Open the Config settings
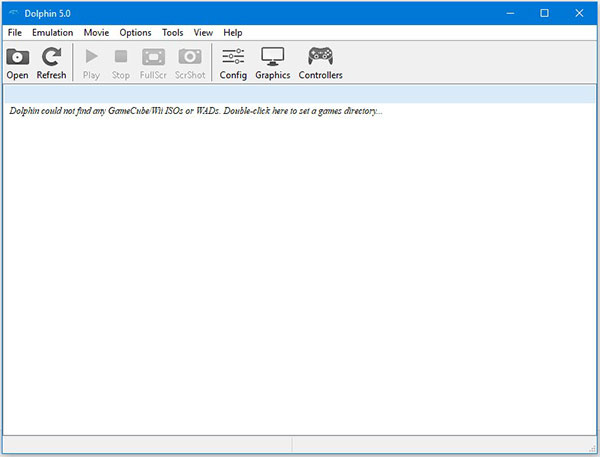The height and width of the screenshot is (457, 600). pyautogui.click(x=233, y=63)
